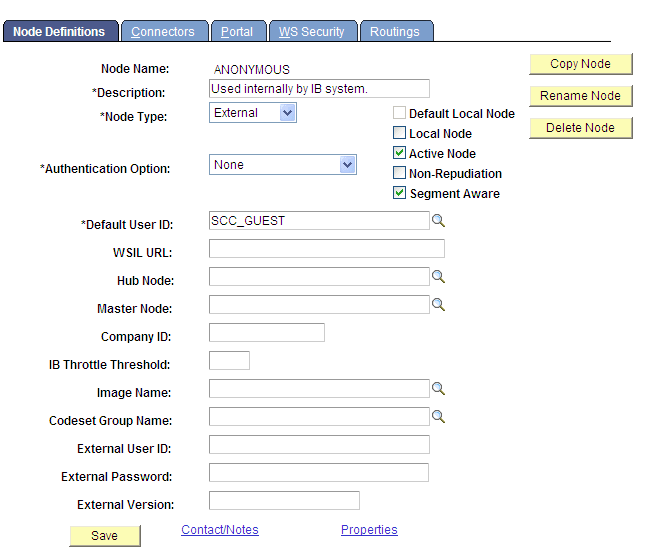Open lookup for Codeset Group Name
Viewport: 654px width, 552px height.
[438, 416]
